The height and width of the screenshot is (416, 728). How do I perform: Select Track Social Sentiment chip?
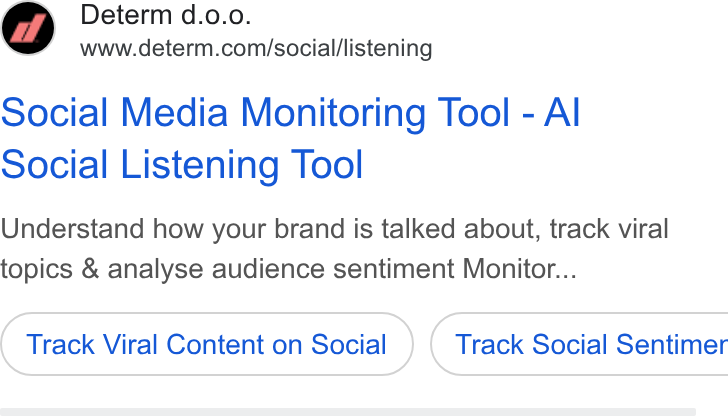point(579,344)
